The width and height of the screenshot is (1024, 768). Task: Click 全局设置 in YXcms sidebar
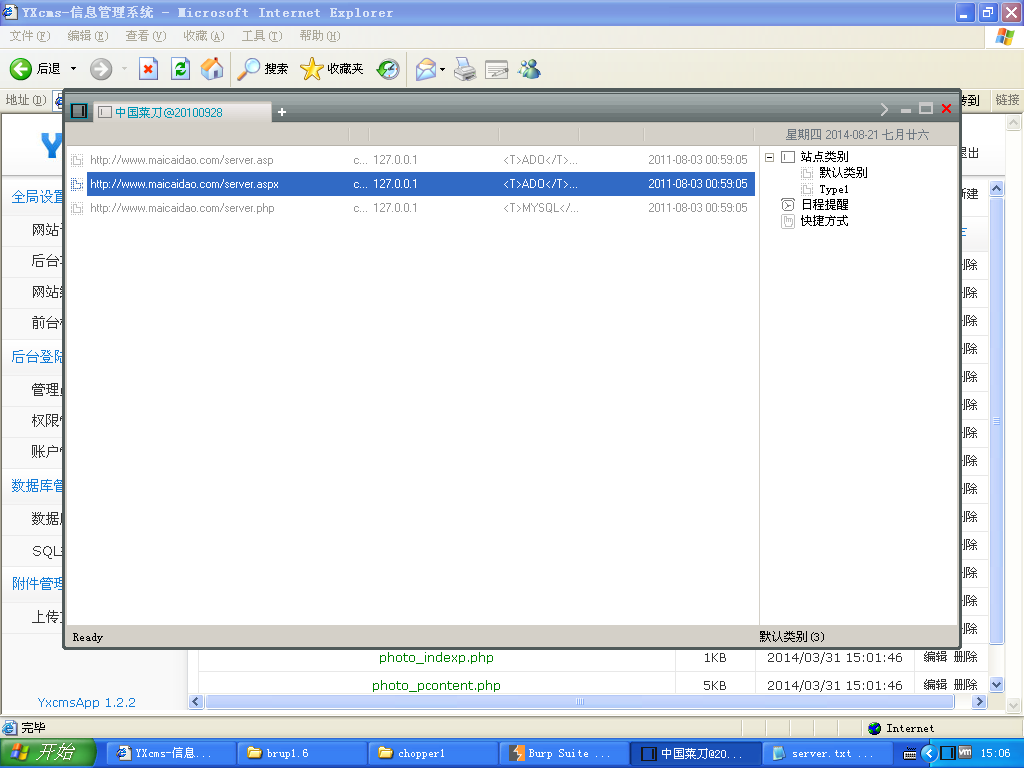click(37, 197)
